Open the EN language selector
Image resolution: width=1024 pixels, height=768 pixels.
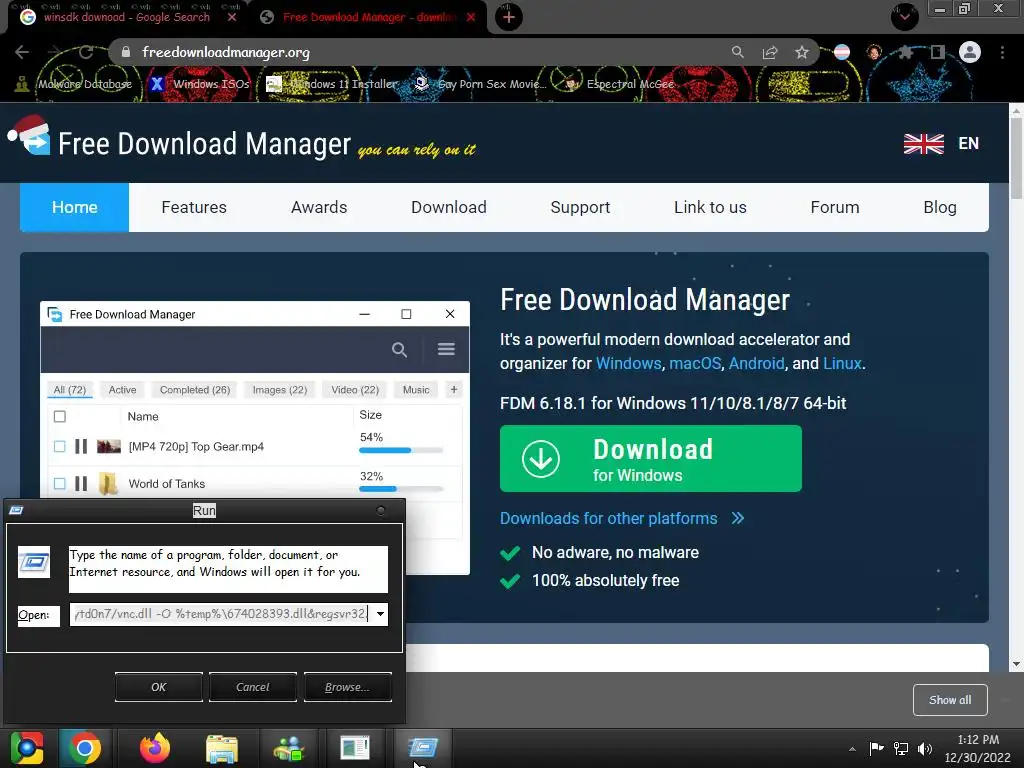click(968, 144)
